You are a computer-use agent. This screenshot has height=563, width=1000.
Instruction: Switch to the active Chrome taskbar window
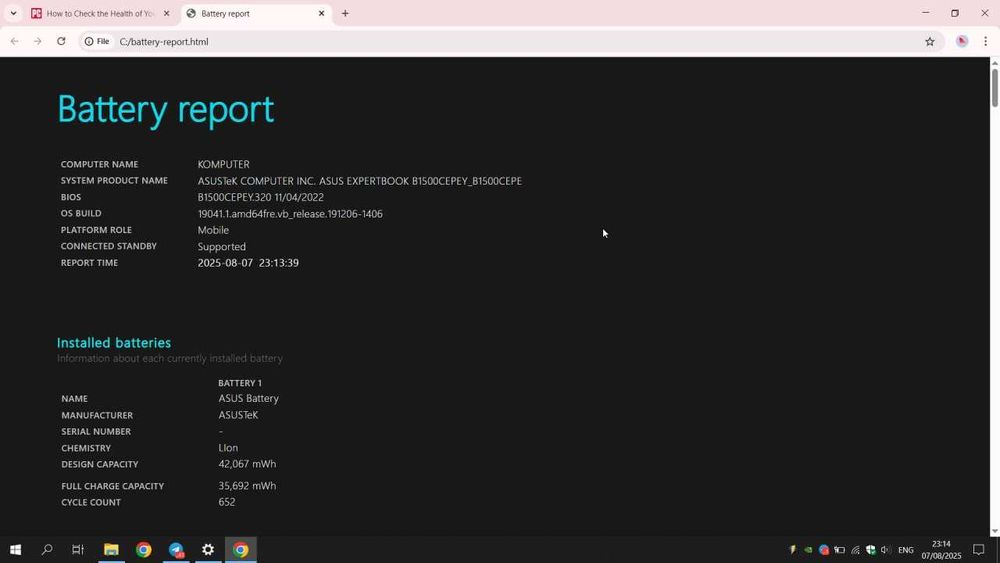[x=240, y=550]
